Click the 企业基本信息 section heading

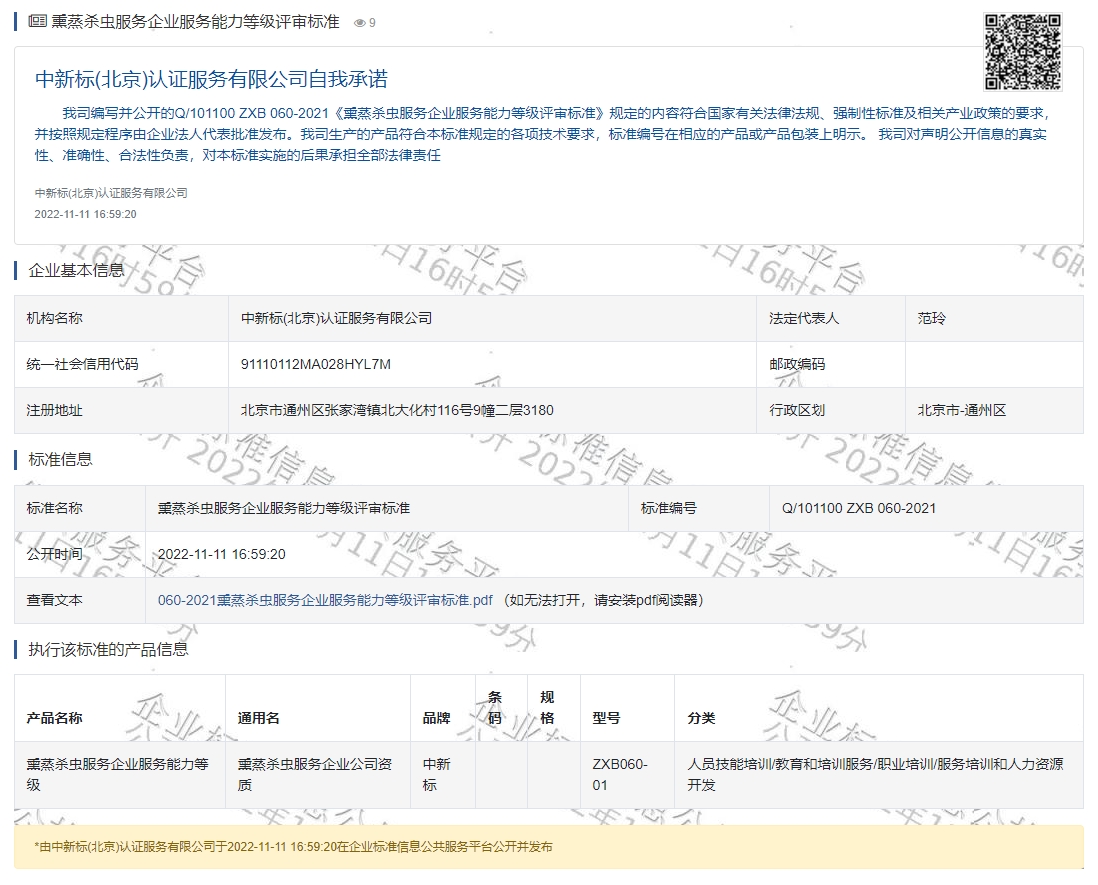pos(76,270)
